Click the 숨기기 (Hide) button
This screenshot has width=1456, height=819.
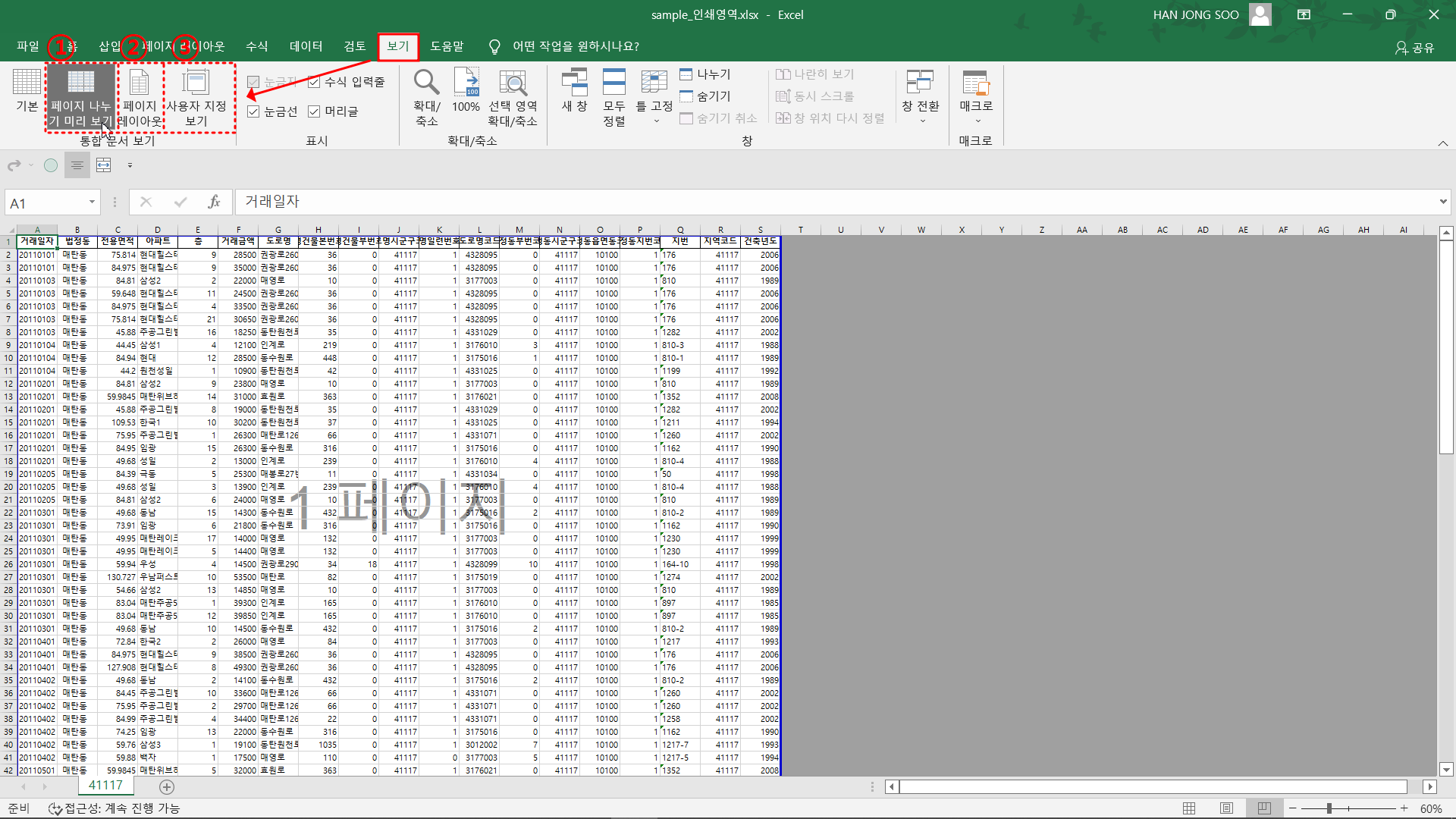tap(706, 96)
